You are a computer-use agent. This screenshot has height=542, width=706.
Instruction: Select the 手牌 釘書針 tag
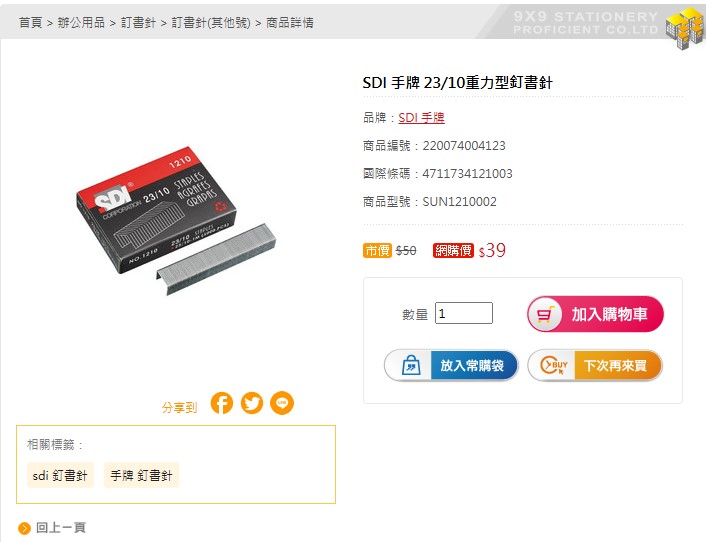(141, 475)
